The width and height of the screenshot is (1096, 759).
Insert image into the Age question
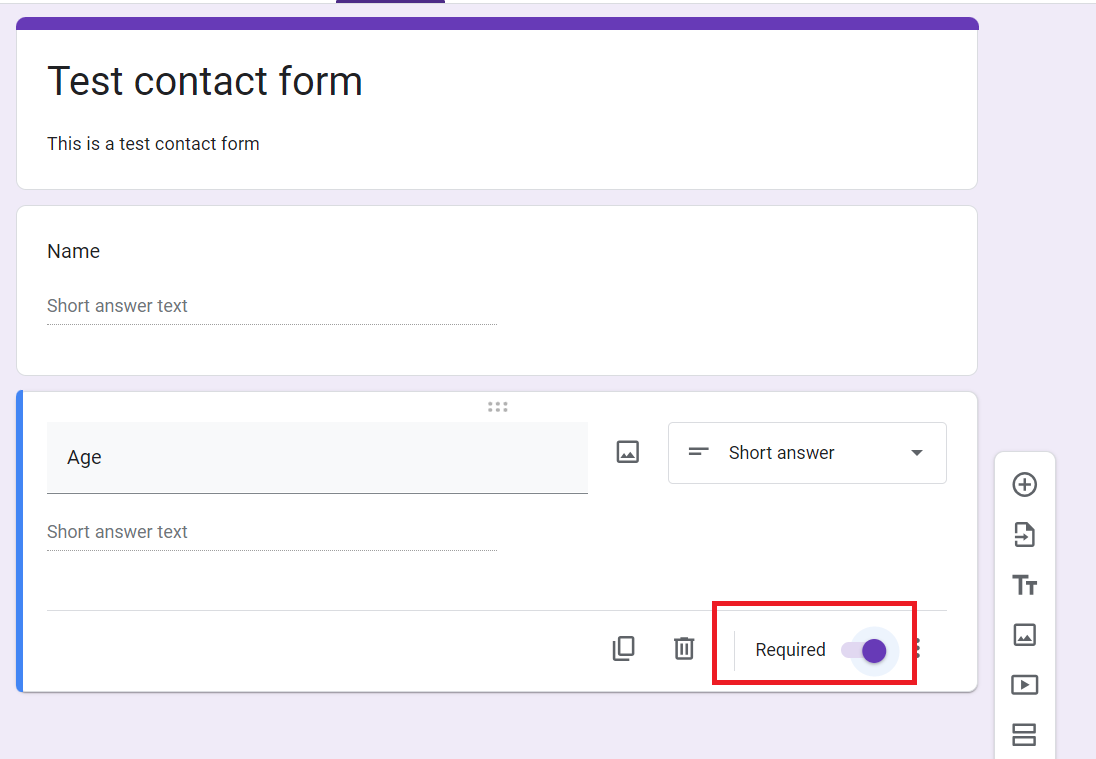click(x=628, y=452)
